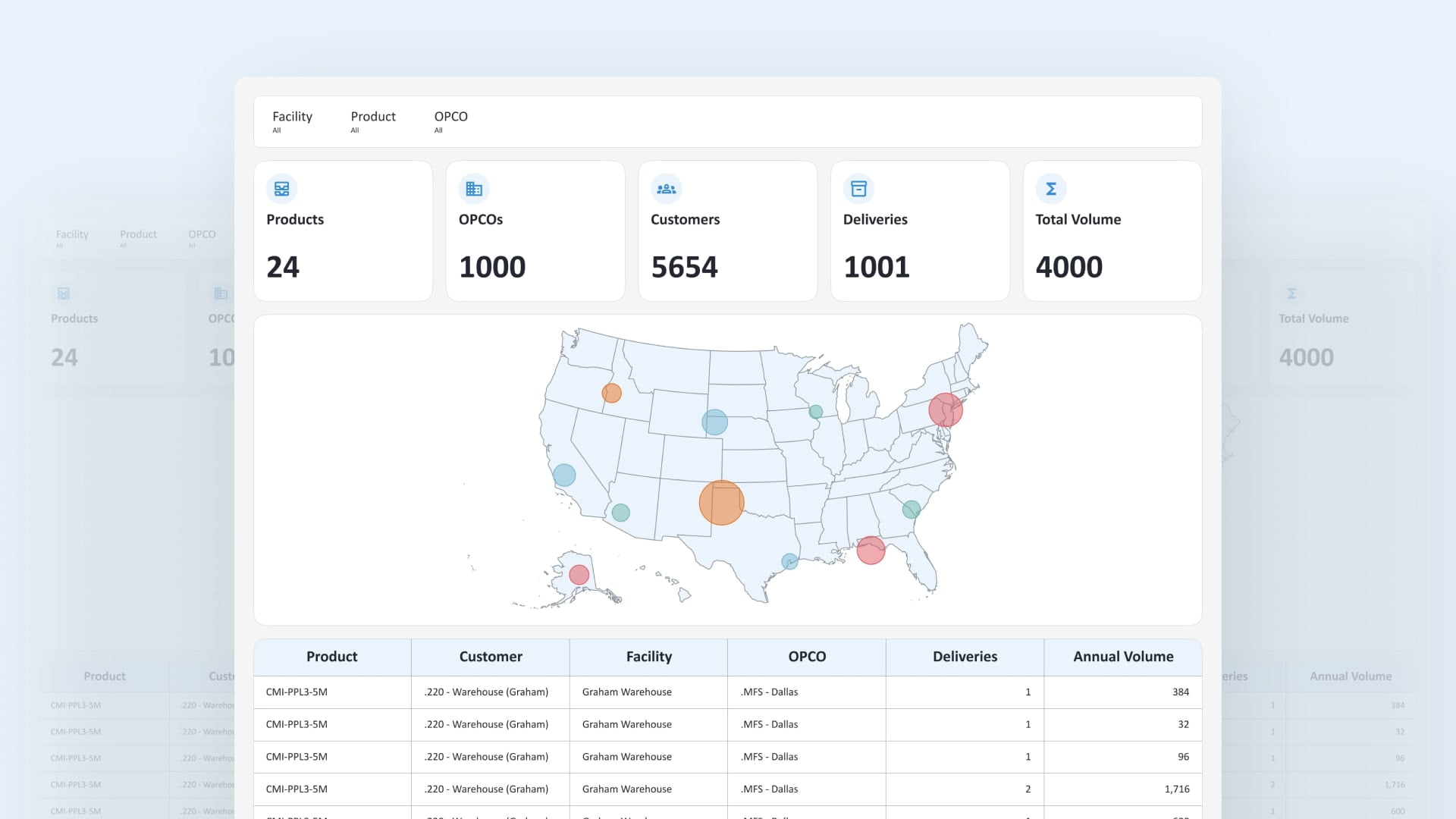Open the Facility filter dropdown
Viewport: 1456px width, 819px height.
[x=292, y=121]
